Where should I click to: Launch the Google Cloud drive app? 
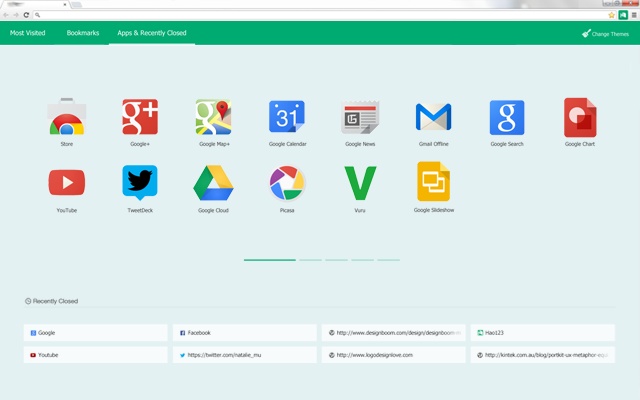tap(213, 183)
